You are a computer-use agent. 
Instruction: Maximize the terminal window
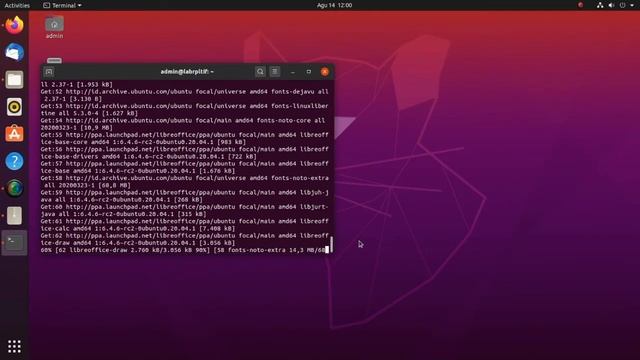(309, 72)
